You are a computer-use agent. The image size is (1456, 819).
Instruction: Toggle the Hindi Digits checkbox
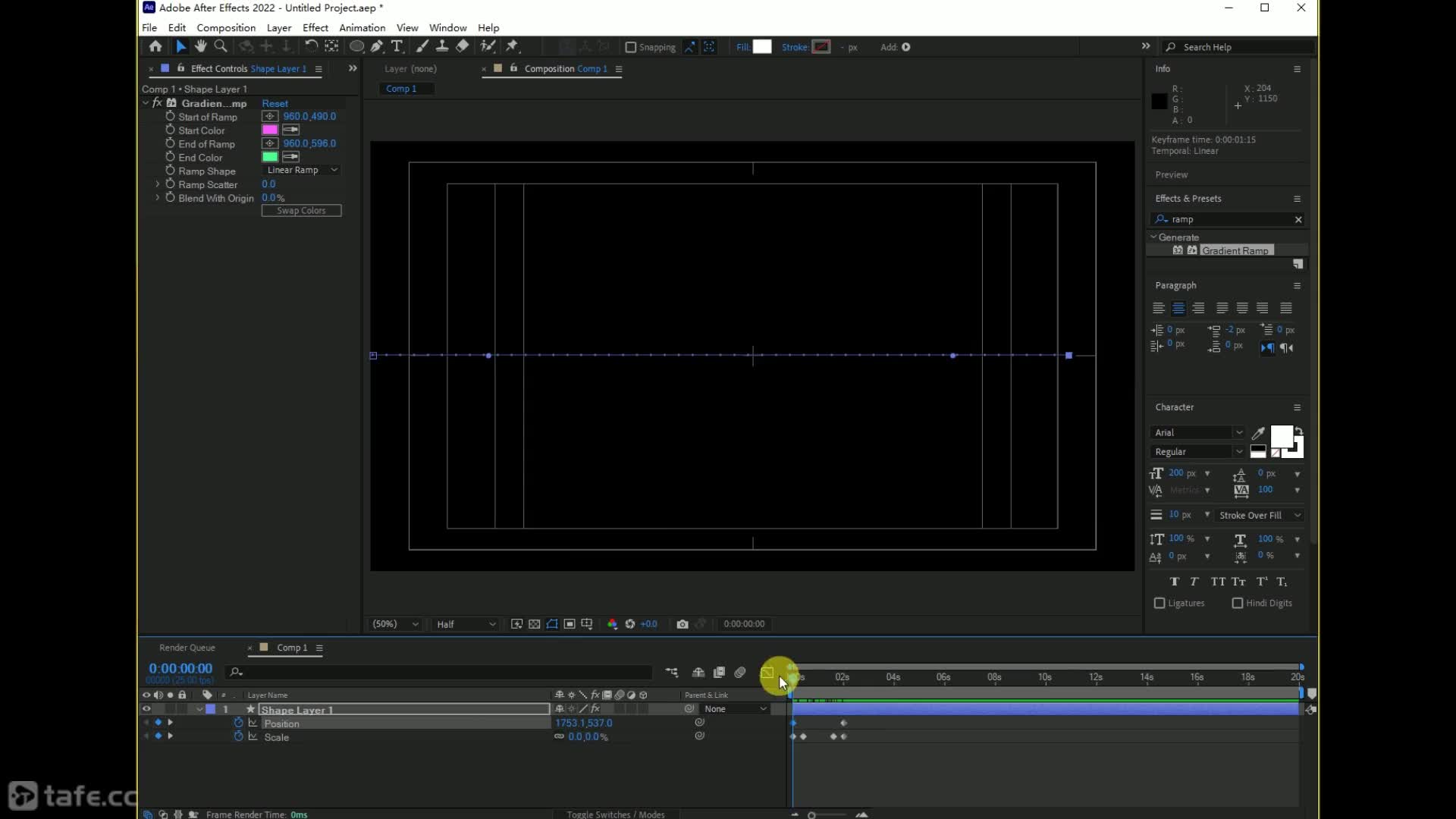click(x=1238, y=604)
